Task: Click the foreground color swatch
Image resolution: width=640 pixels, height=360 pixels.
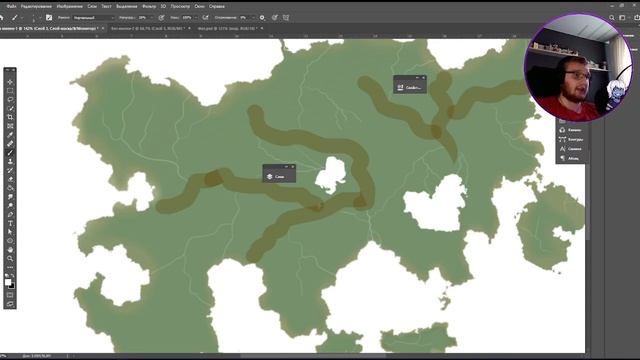Action: [x=8, y=282]
